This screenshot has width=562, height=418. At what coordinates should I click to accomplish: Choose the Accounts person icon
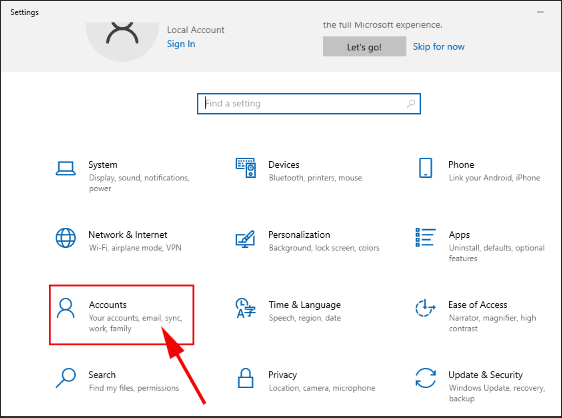pyautogui.click(x=66, y=308)
